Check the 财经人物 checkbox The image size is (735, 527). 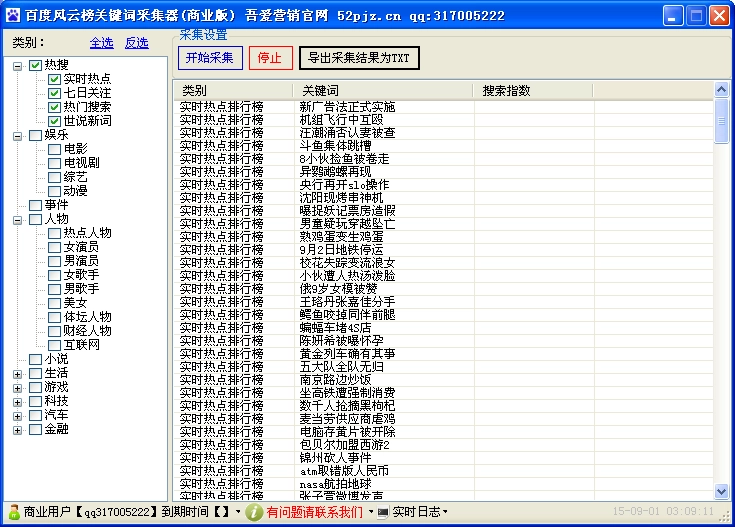(x=54, y=331)
